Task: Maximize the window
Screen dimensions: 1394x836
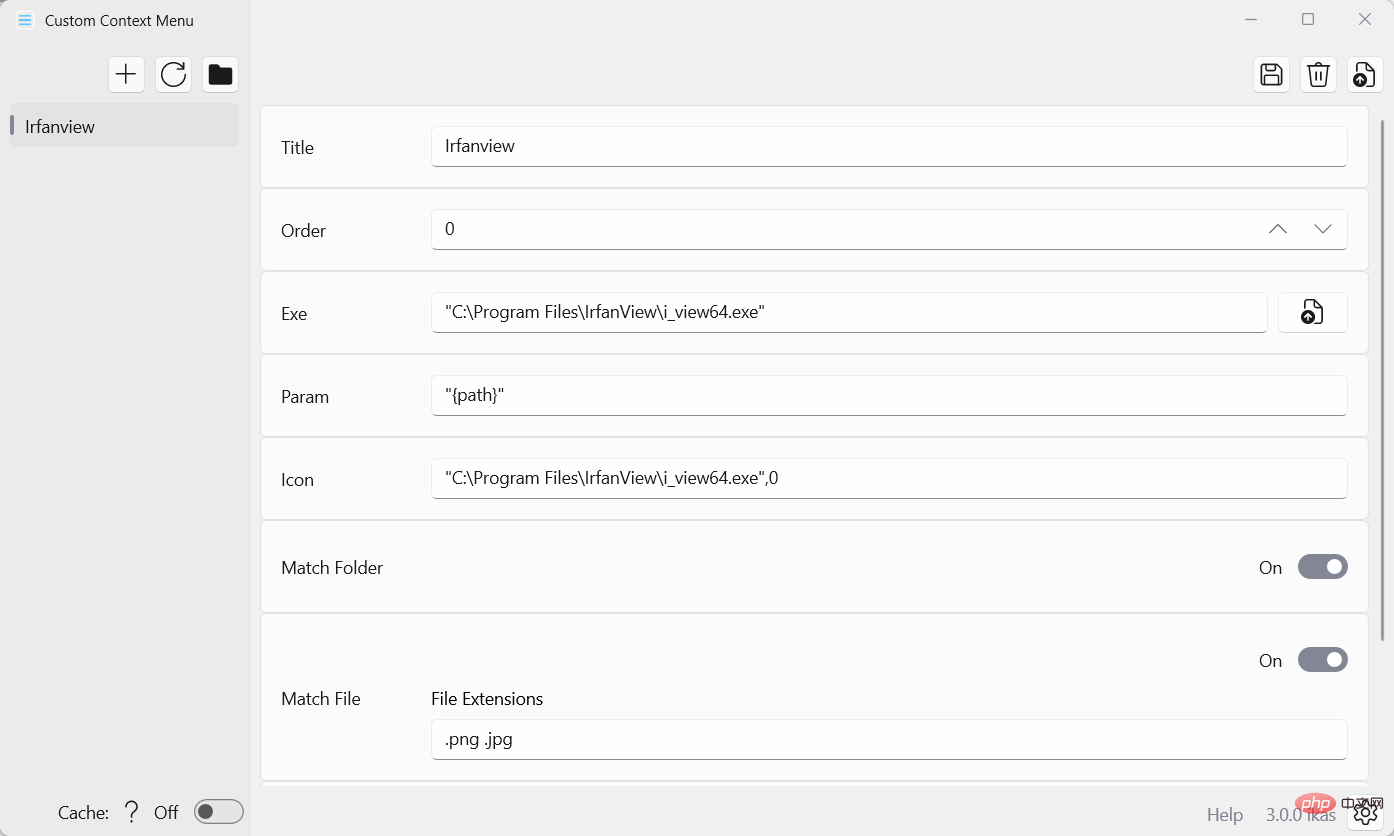Action: (x=1308, y=19)
